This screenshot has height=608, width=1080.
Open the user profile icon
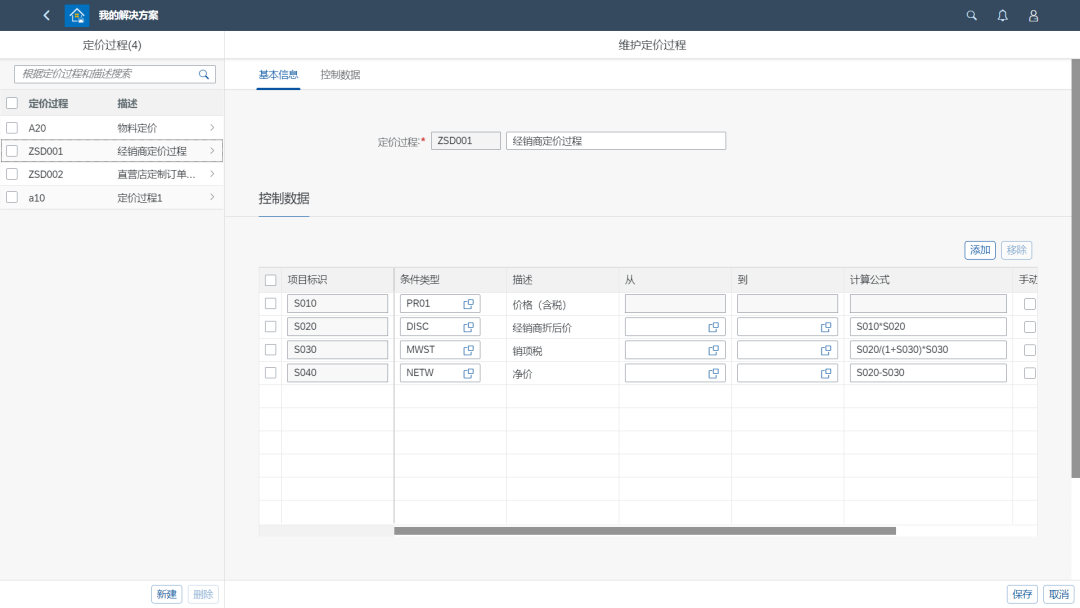1033,15
